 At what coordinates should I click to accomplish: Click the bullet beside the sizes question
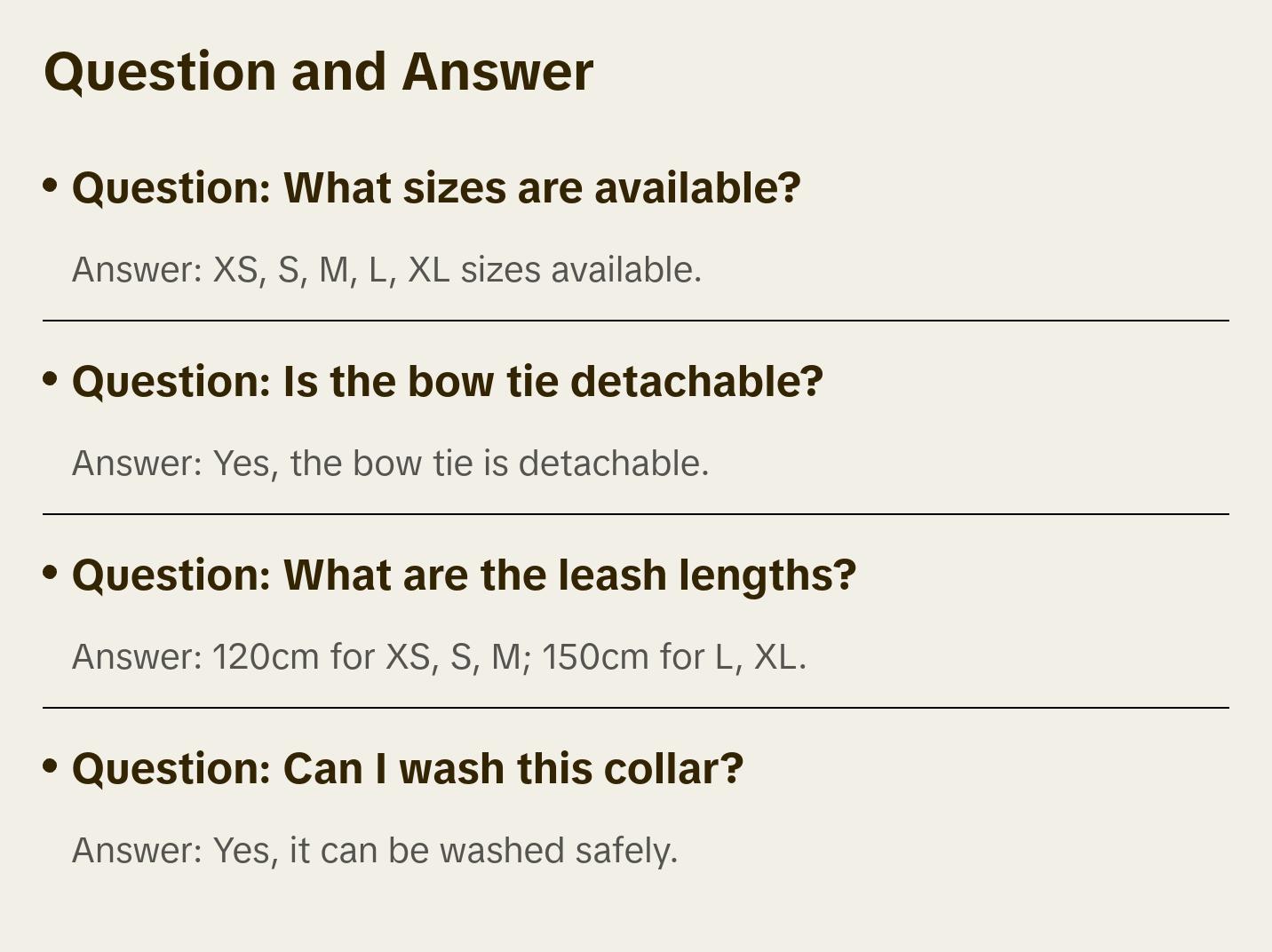pos(51,186)
